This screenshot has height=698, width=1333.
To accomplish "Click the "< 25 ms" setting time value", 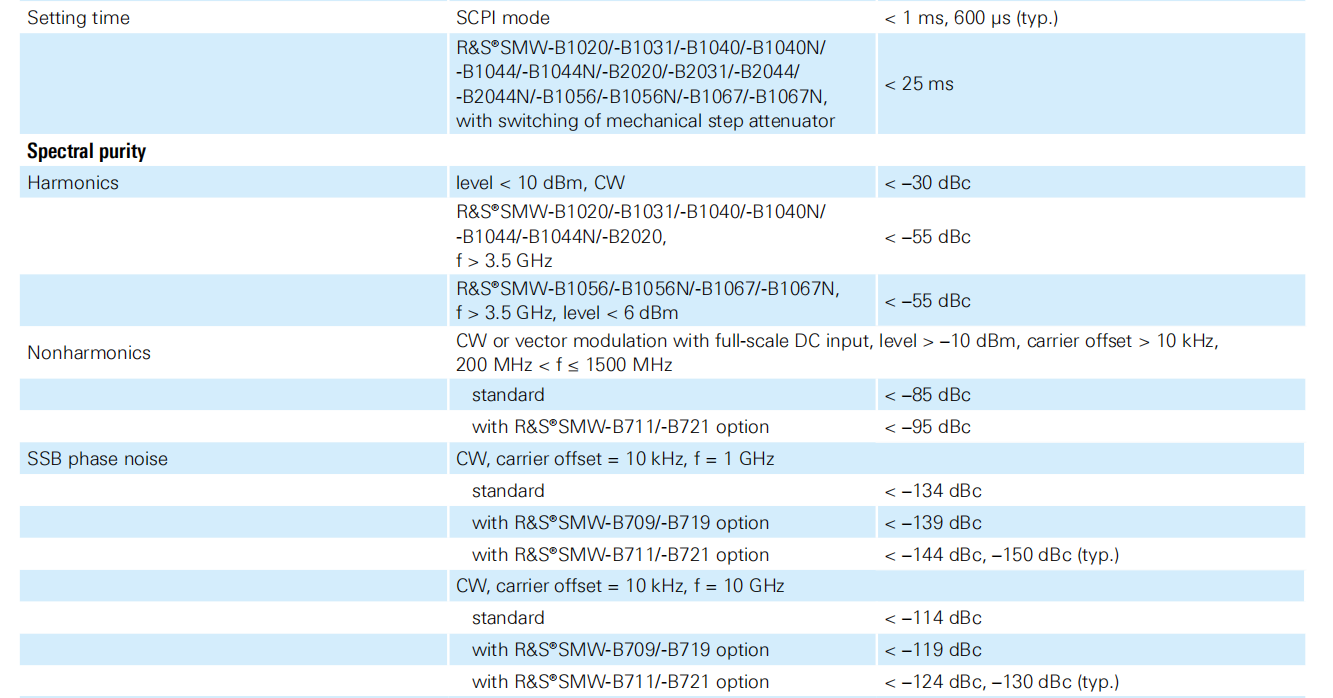I will [x=919, y=84].
